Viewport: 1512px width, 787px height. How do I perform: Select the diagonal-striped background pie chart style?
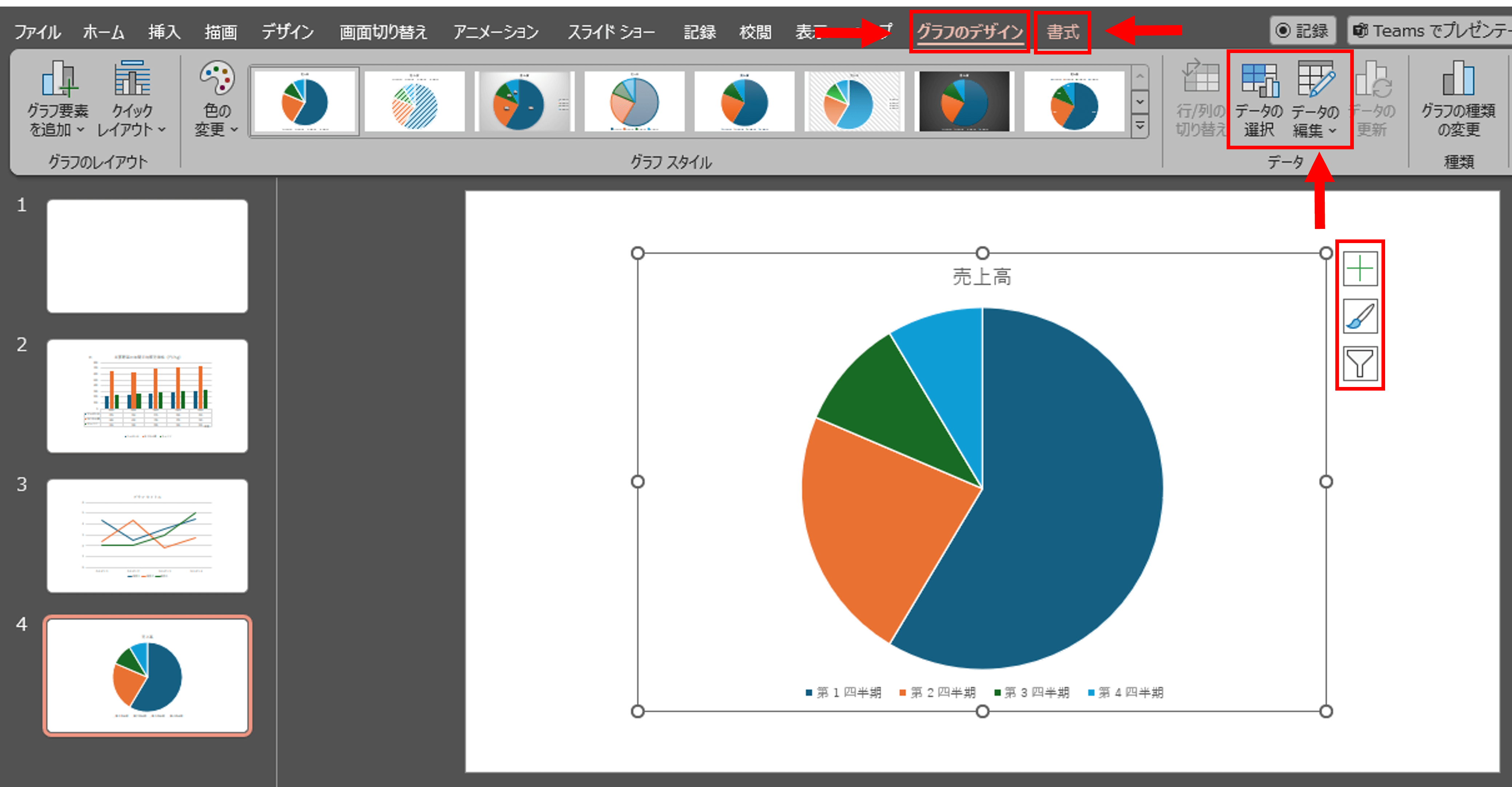pos(855,101)
